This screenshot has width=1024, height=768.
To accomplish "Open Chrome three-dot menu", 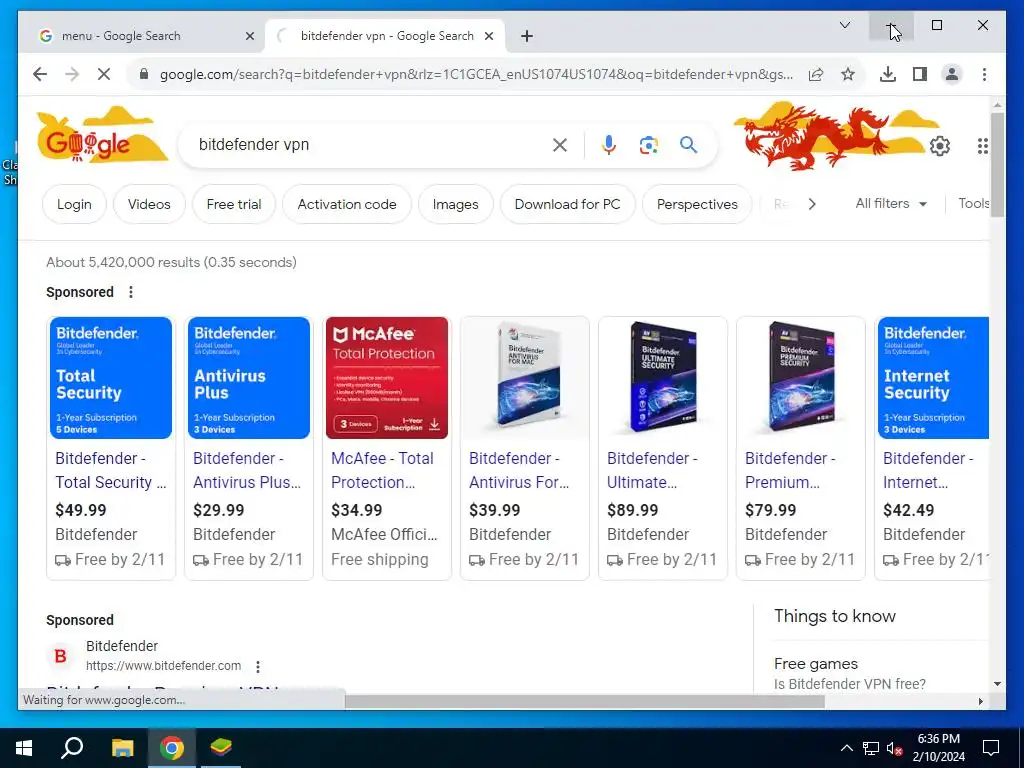I will [x=984, y=74].
